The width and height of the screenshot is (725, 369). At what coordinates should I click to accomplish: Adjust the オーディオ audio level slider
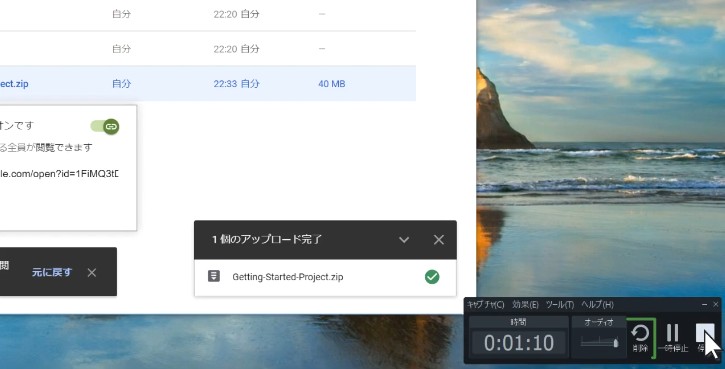(x=599, y=343)
